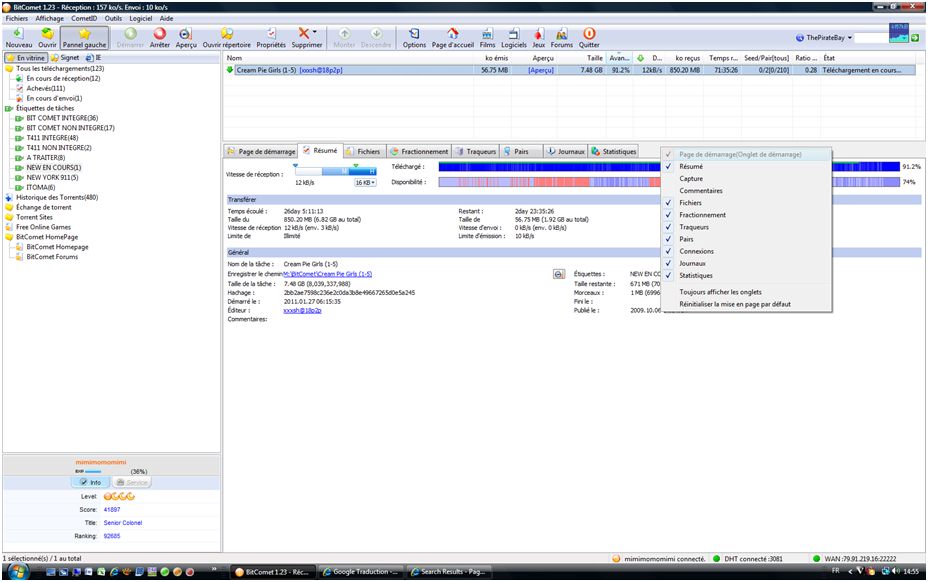The width and height of the screenshot is (928, 582).
Task: Open the Affichage menu
Action: pos(49,18)
